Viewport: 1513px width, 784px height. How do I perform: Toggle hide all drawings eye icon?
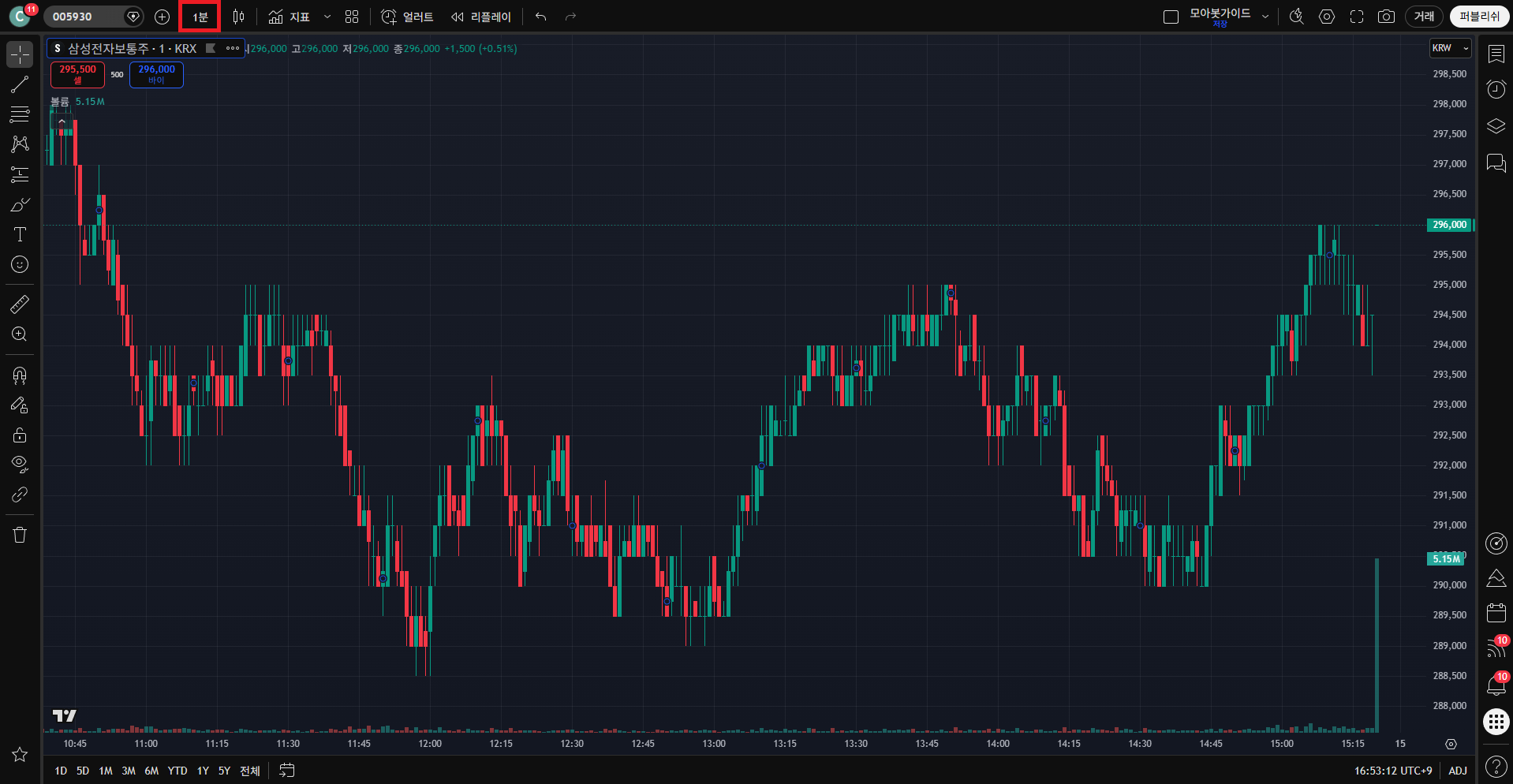tap(20, 464)
